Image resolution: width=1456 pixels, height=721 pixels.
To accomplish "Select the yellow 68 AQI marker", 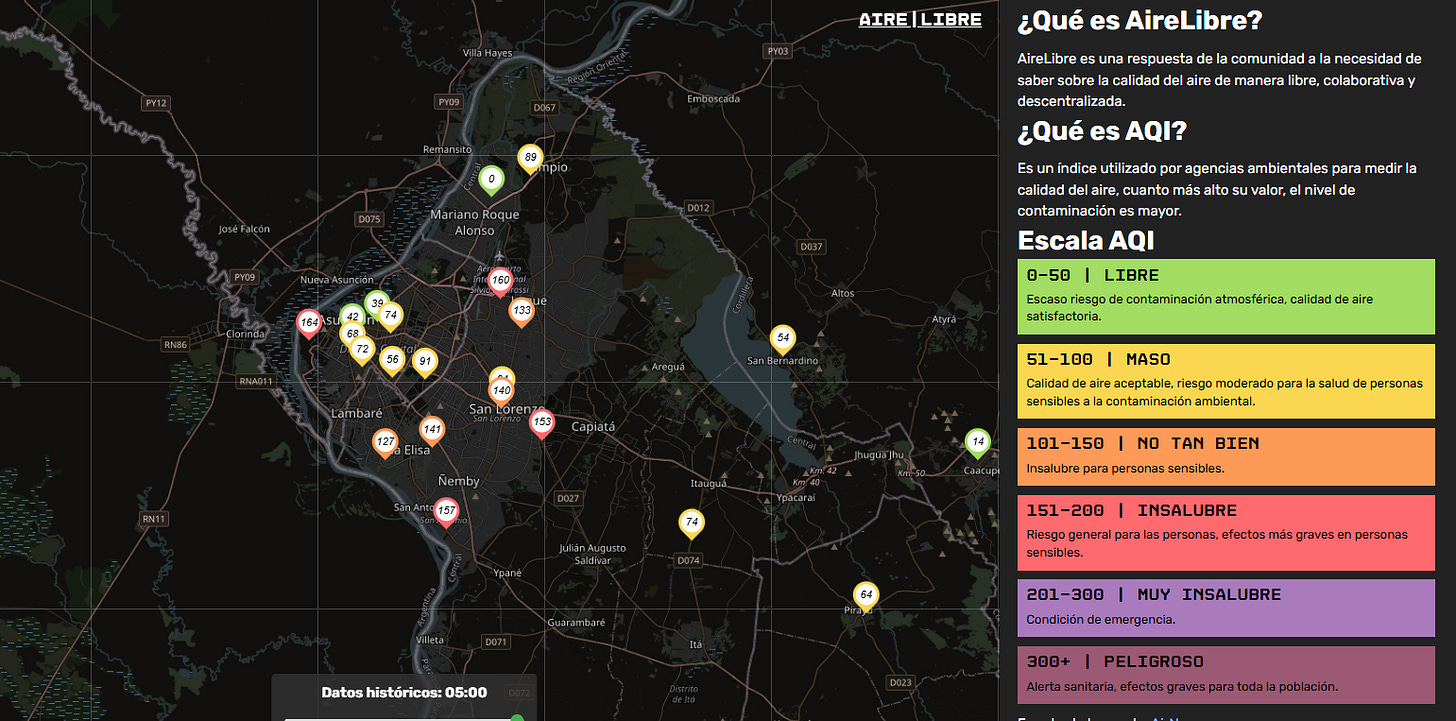I will click(351, 334).
